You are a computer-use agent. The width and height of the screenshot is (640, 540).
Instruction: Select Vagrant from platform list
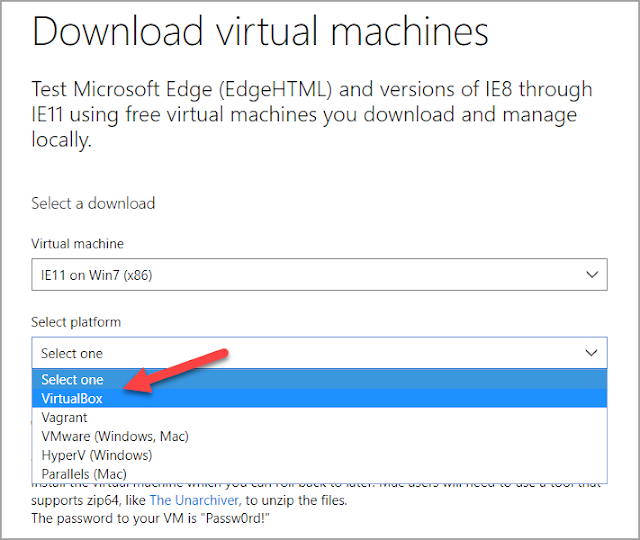click(319, 417)
